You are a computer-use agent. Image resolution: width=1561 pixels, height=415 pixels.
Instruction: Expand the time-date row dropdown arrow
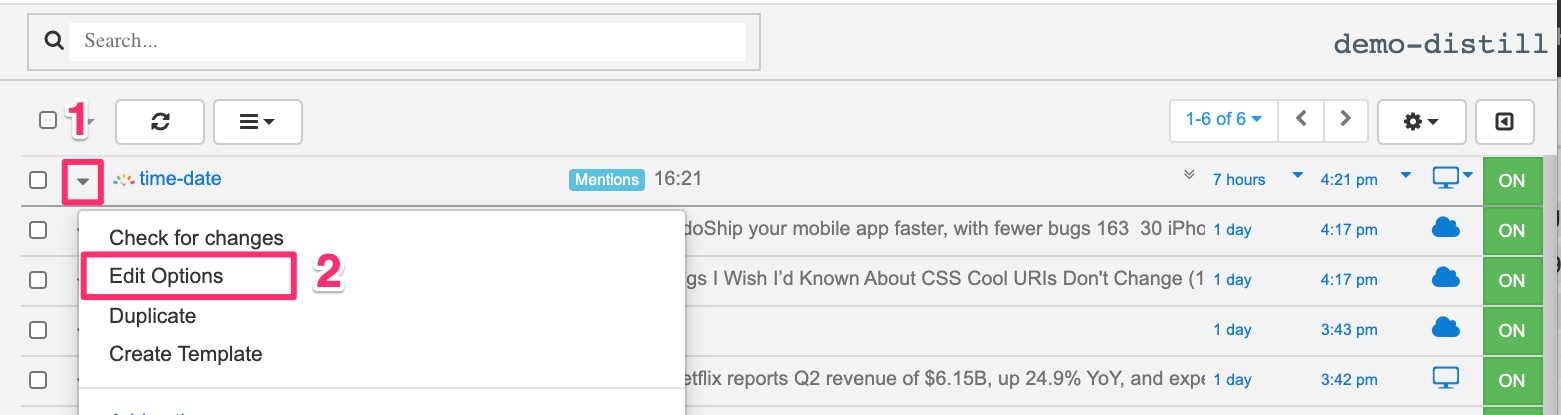84,181
